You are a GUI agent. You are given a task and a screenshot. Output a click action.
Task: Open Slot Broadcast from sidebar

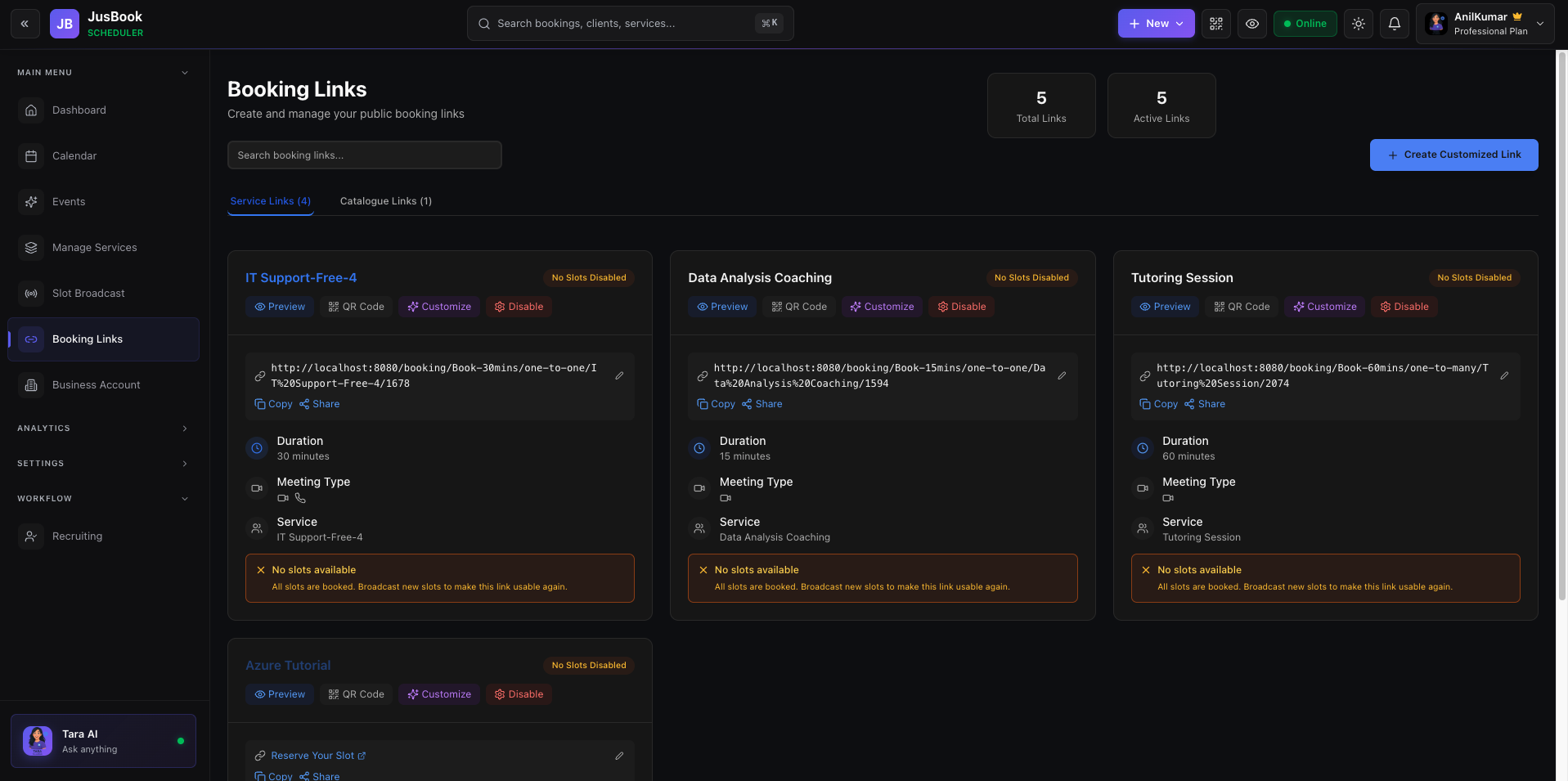88,294
